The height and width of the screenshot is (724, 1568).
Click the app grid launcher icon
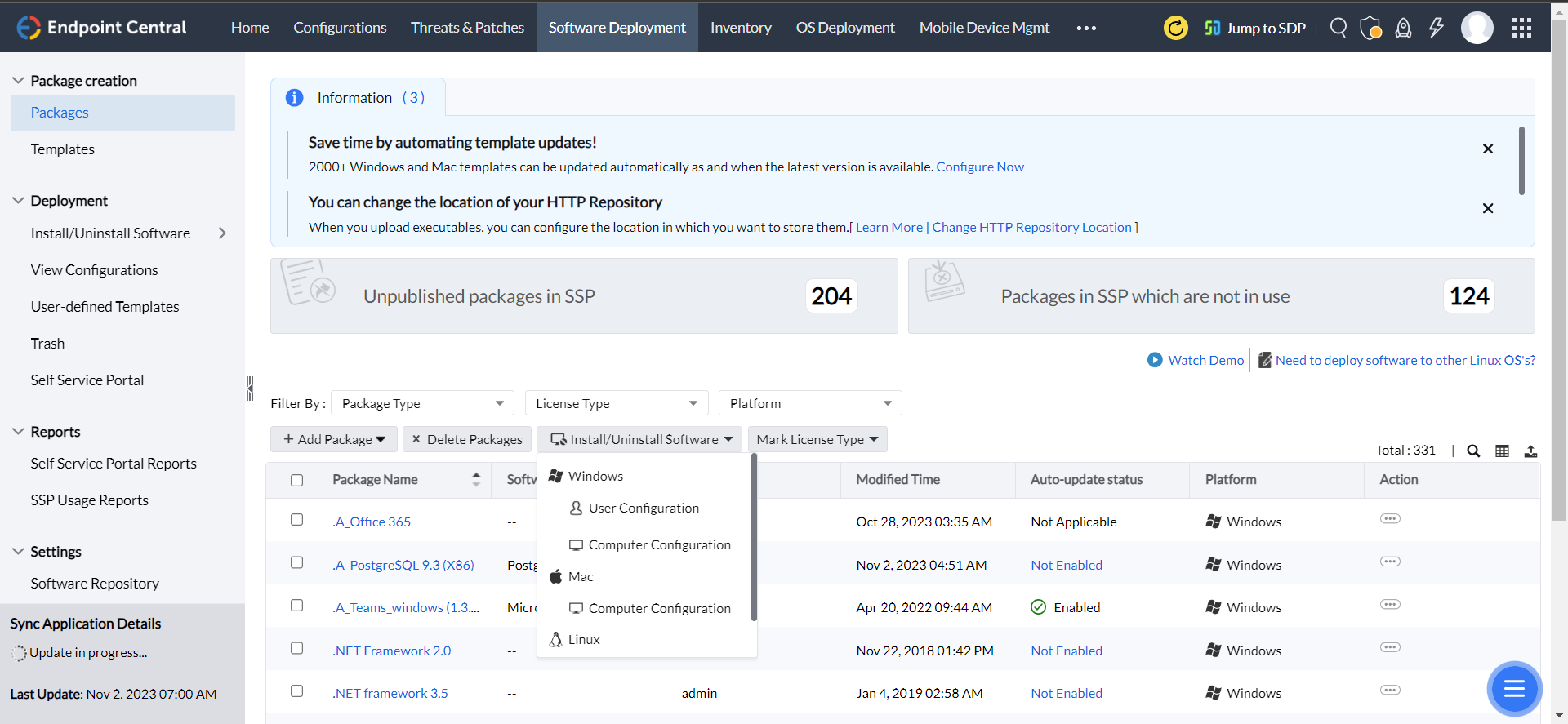tap(1521, 28)
